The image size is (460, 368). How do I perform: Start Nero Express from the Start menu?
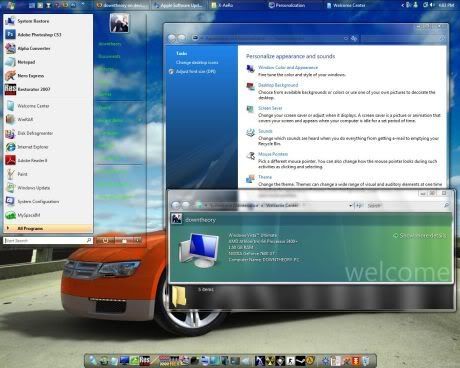(x=48, y=76)
